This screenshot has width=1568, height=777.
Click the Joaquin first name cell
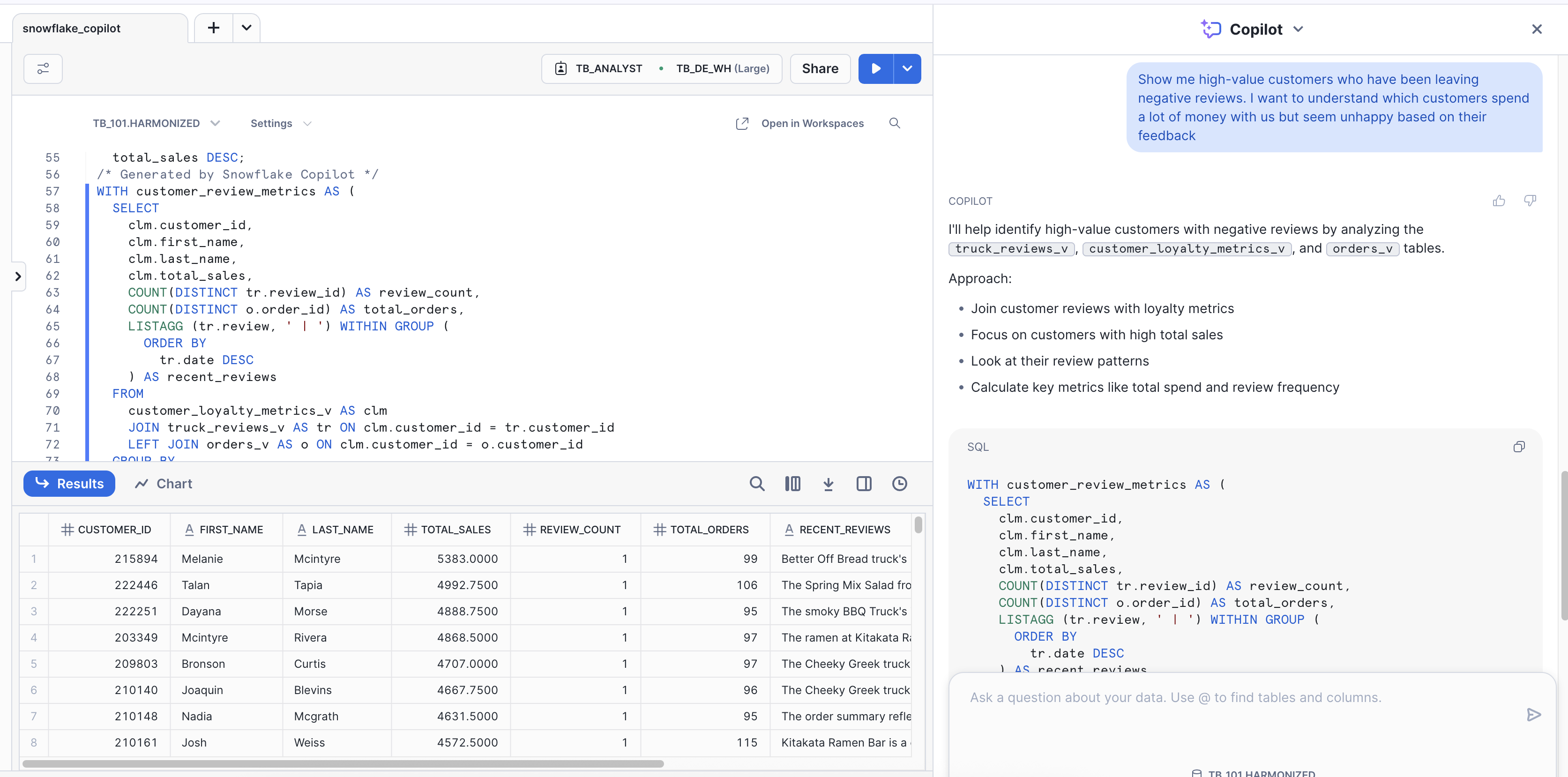(226, 690)
